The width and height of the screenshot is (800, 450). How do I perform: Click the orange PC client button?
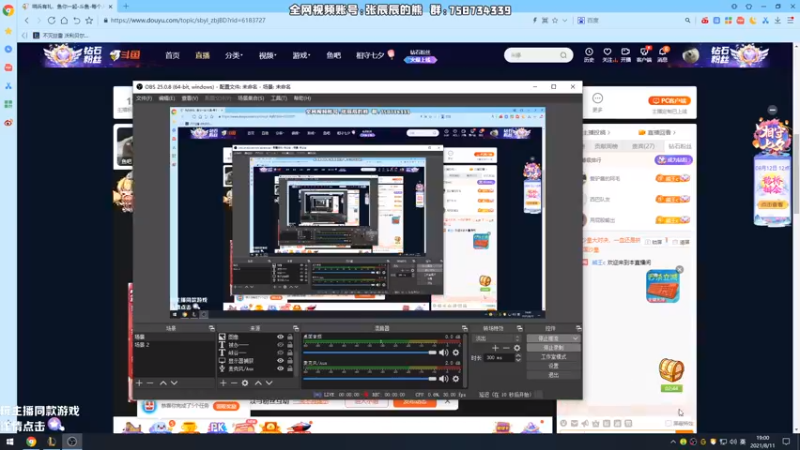point(669,101)
